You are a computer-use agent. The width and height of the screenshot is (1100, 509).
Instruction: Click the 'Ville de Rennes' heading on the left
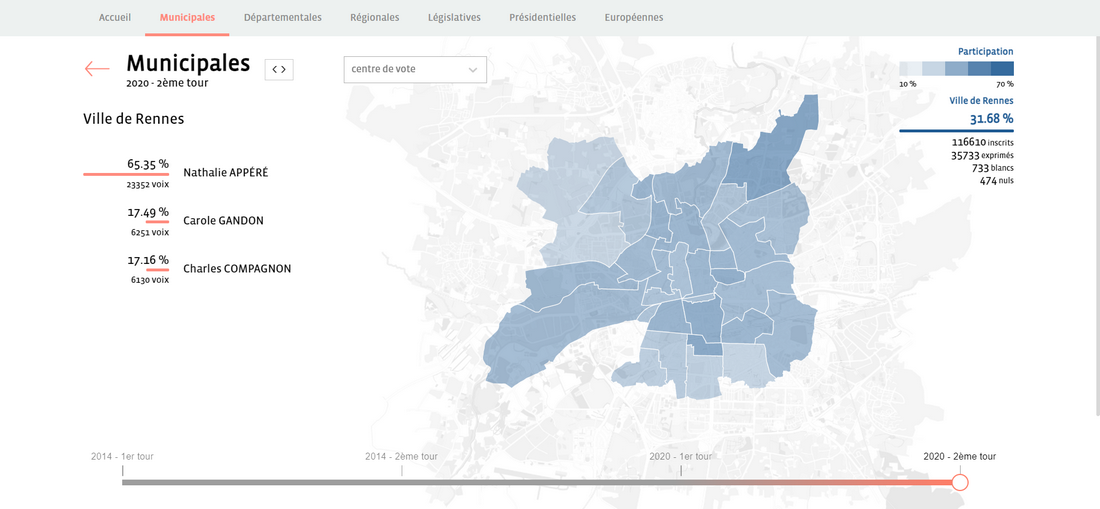[133, 119]
